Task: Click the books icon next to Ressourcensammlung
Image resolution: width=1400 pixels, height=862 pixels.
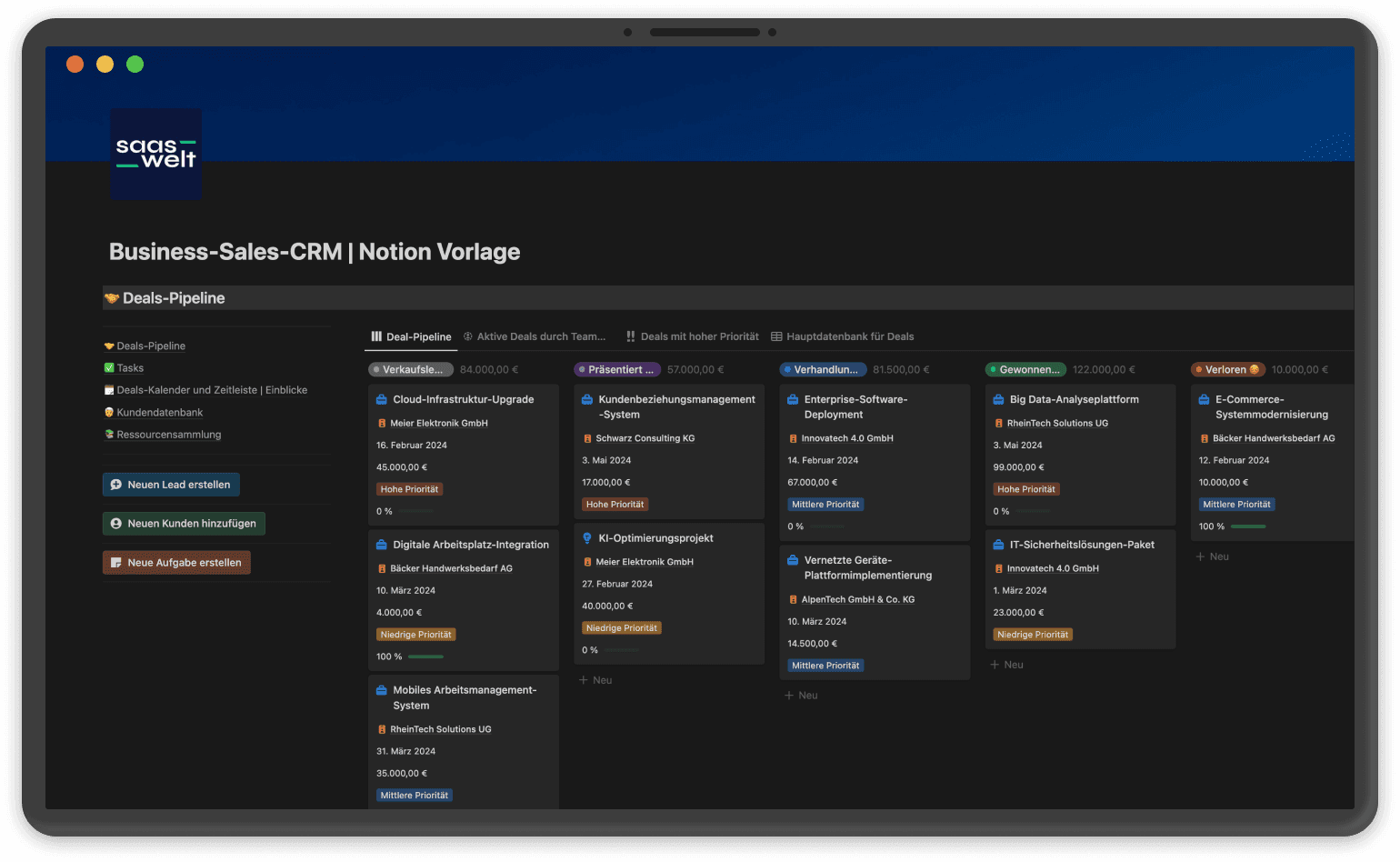Action: point(109,434)
